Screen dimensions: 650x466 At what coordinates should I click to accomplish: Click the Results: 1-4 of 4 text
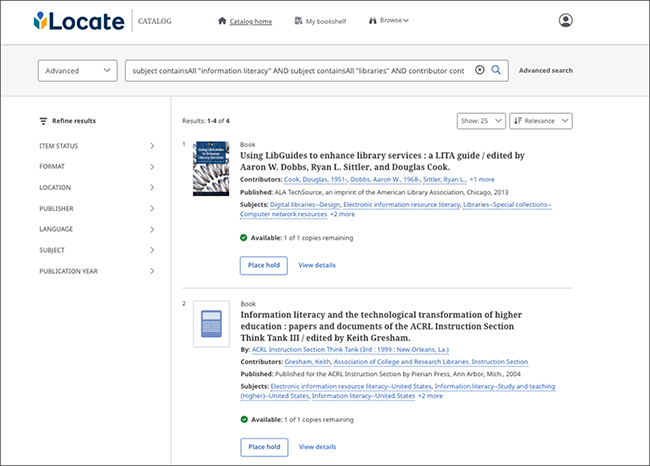(206, 121)
